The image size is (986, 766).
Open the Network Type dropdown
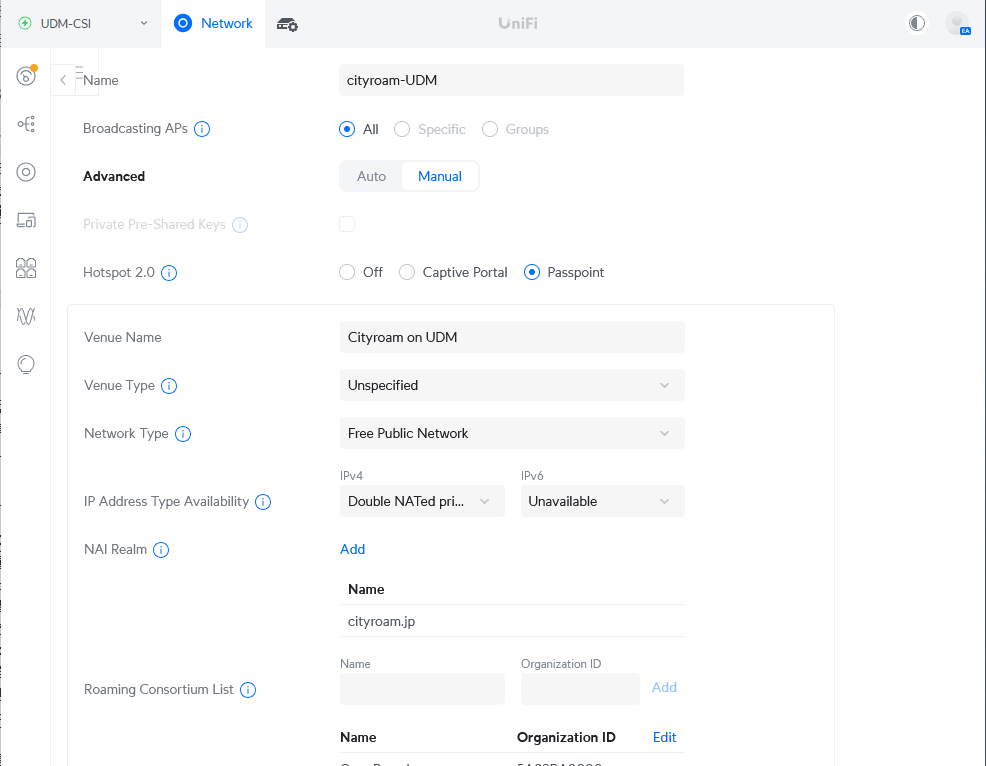pos(511,433)
